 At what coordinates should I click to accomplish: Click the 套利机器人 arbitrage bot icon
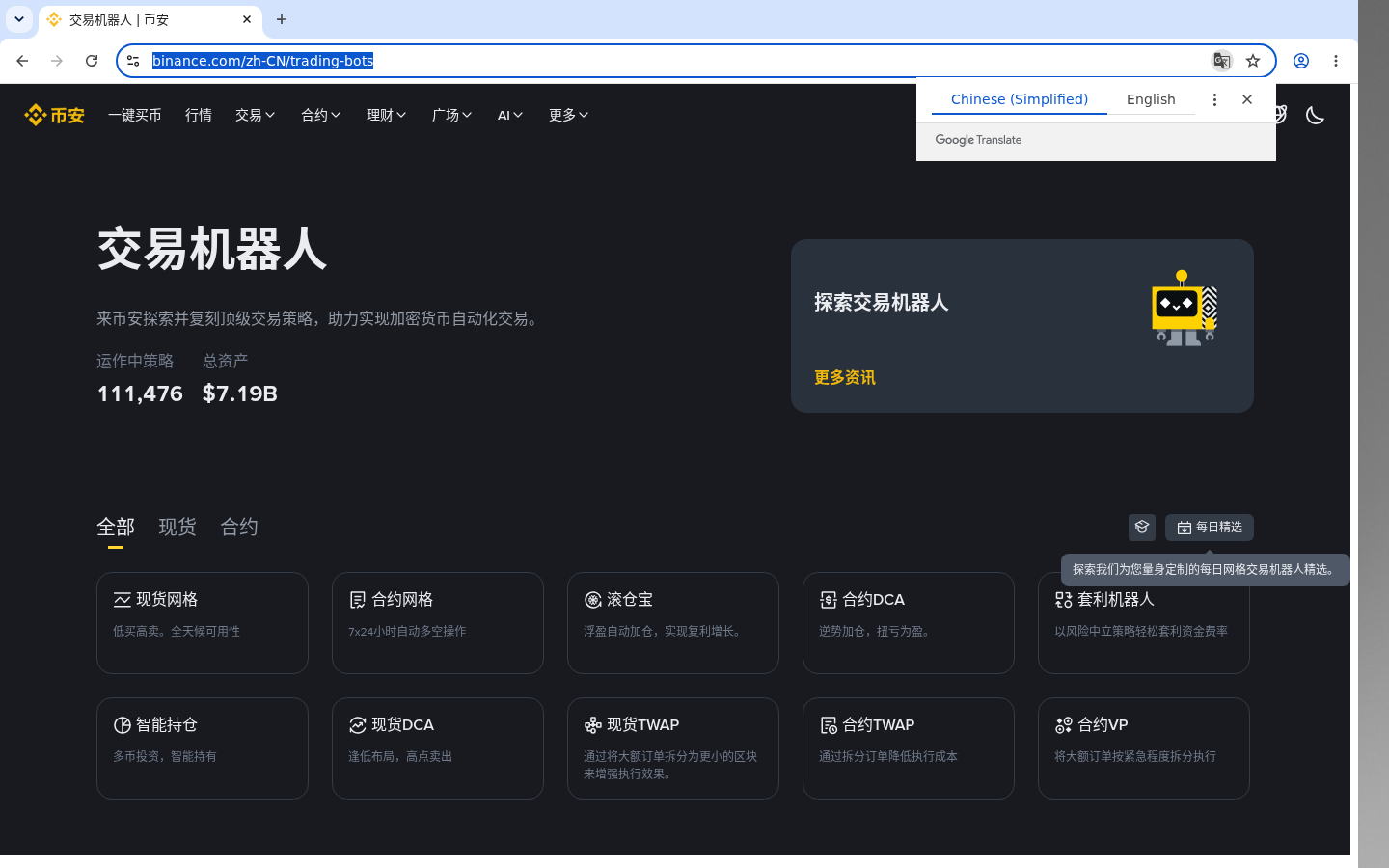1064,600
